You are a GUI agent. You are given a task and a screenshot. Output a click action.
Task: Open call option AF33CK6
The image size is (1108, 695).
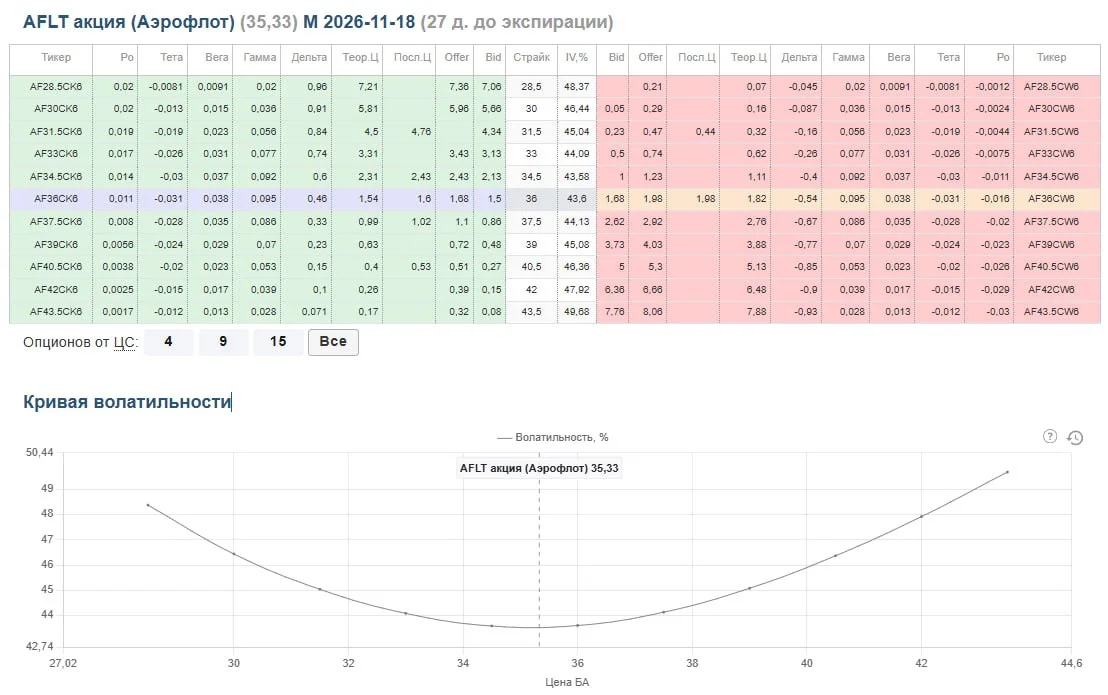pyautogui.click(x=56, y=153)
